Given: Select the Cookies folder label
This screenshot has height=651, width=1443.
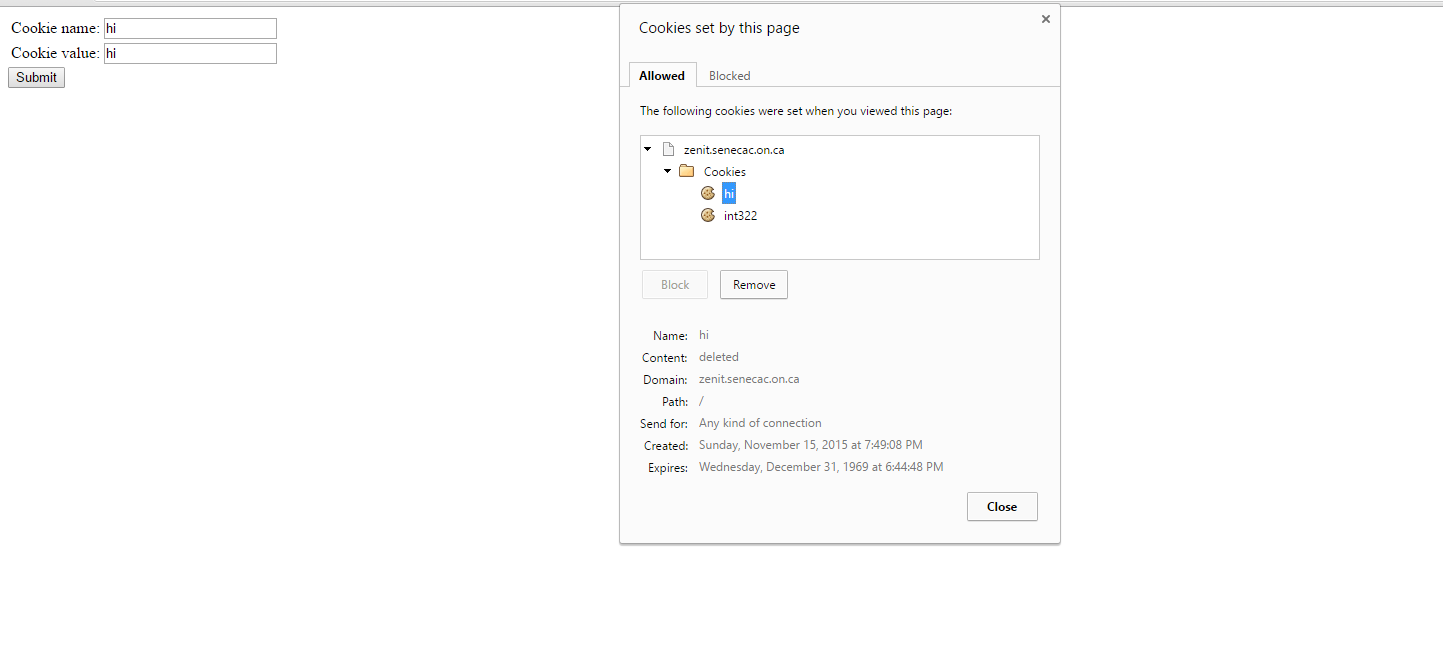Looking at the screenshot, I should [x=725, y=172].
